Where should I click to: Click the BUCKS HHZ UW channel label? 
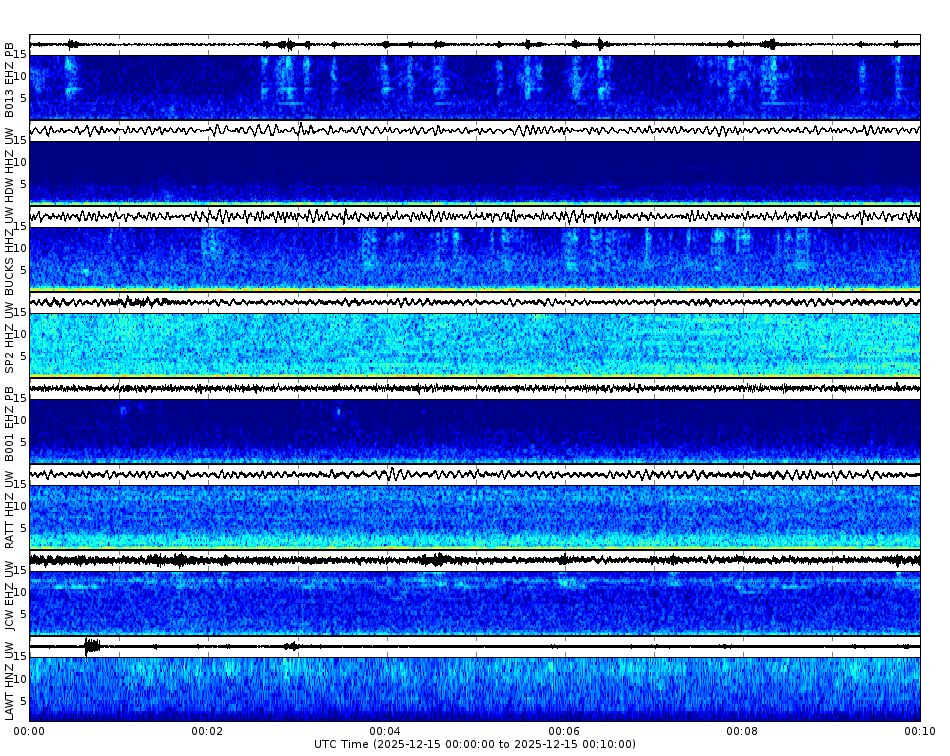pyautogui.click(x=9, y=250)
